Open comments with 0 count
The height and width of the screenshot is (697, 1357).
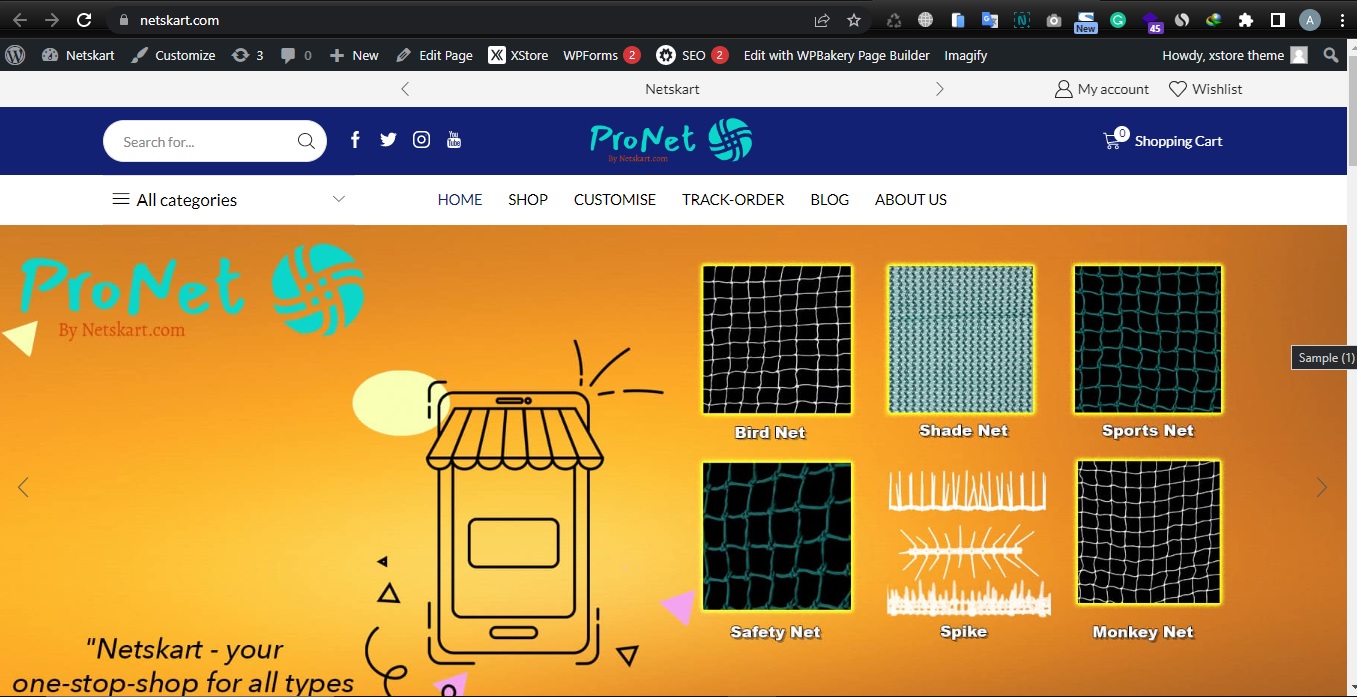tap(296, 55)
